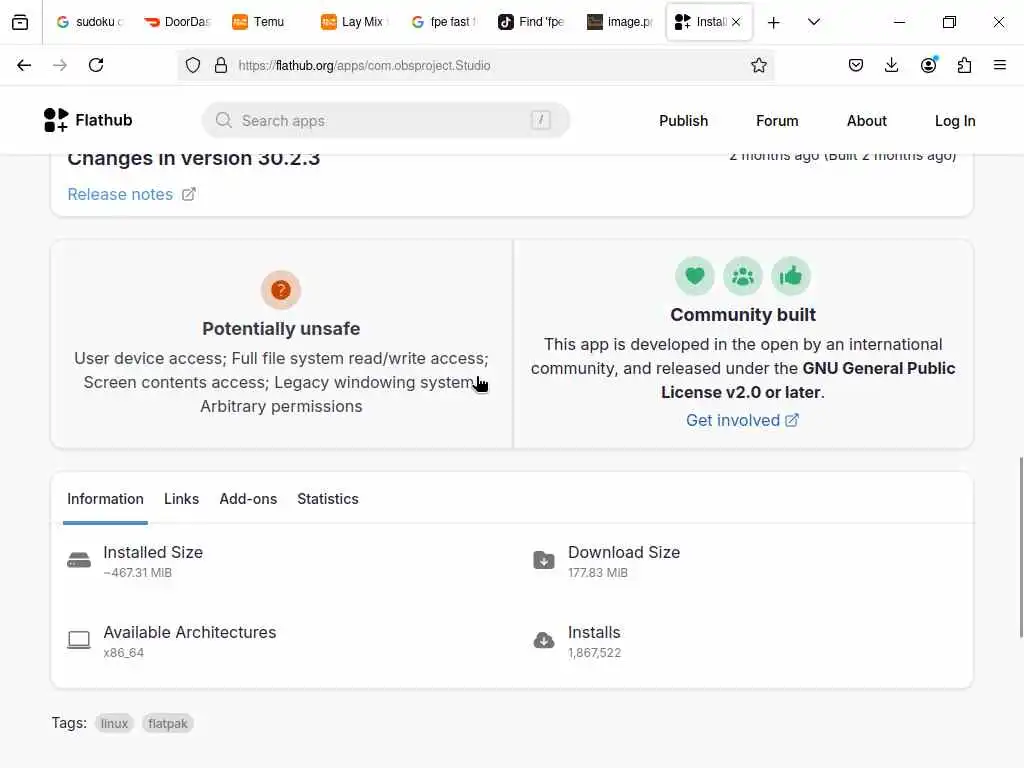Open the Add-ons tab
The height and width of the screenshot is (768, 1024).
248,499
